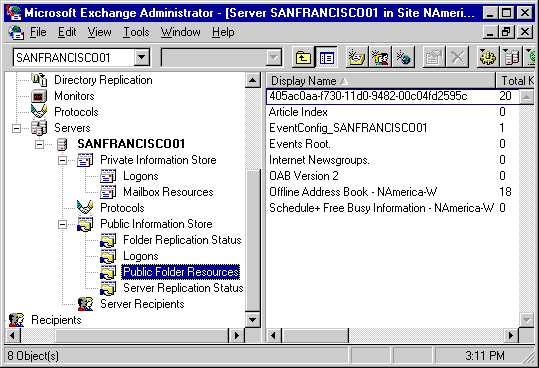The image size is (539, 368).
Task: Select the Offline Address Book - NAmerica-W row
Action: 392,192
